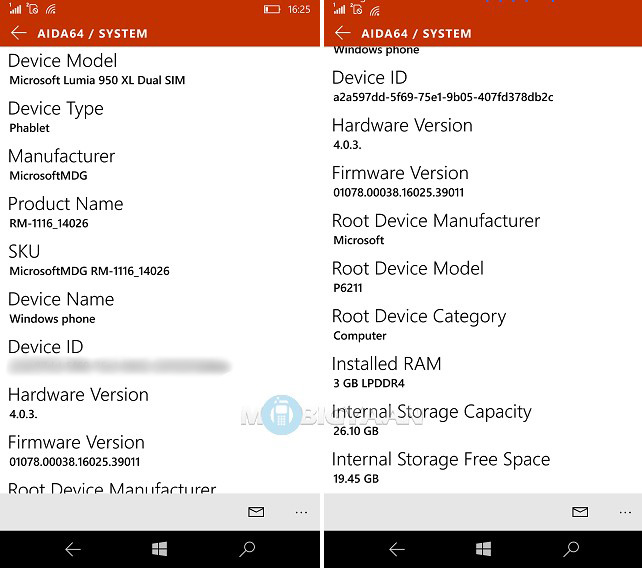Select 'Microsoft Lumia 950 XL Dual SIM' value
The height and width of the screenshot is (568, 642).
point(97,80)
